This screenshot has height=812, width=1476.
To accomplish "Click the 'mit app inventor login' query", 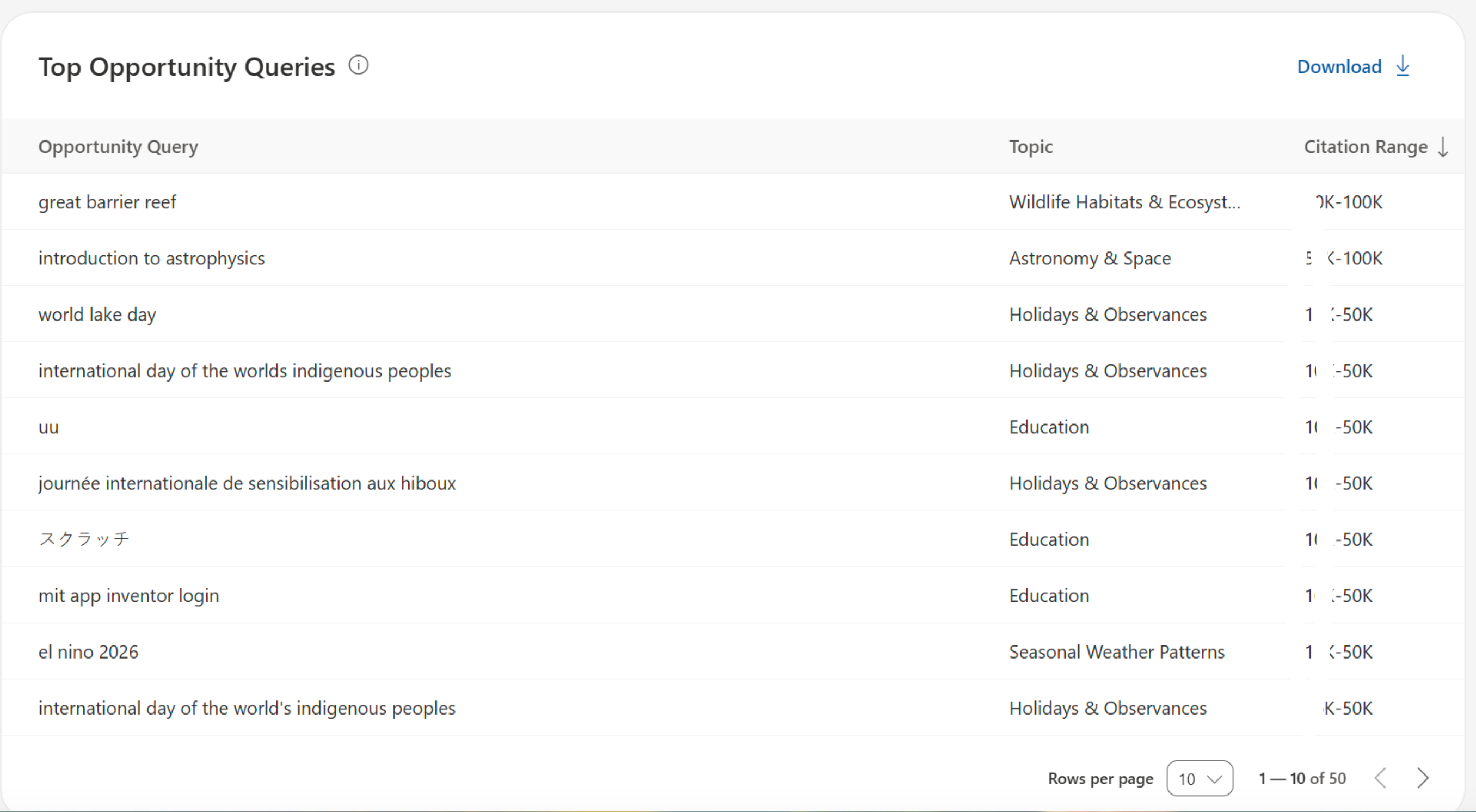I will click(x=128, y=595).
